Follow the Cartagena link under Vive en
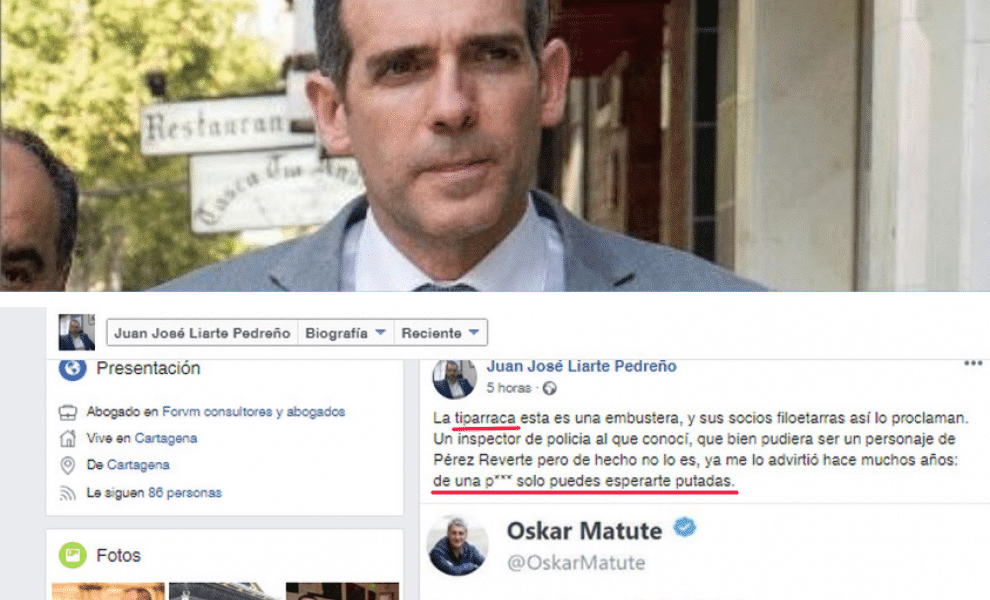990x600 pixels. pyautogui.click(x=165, y=438)
